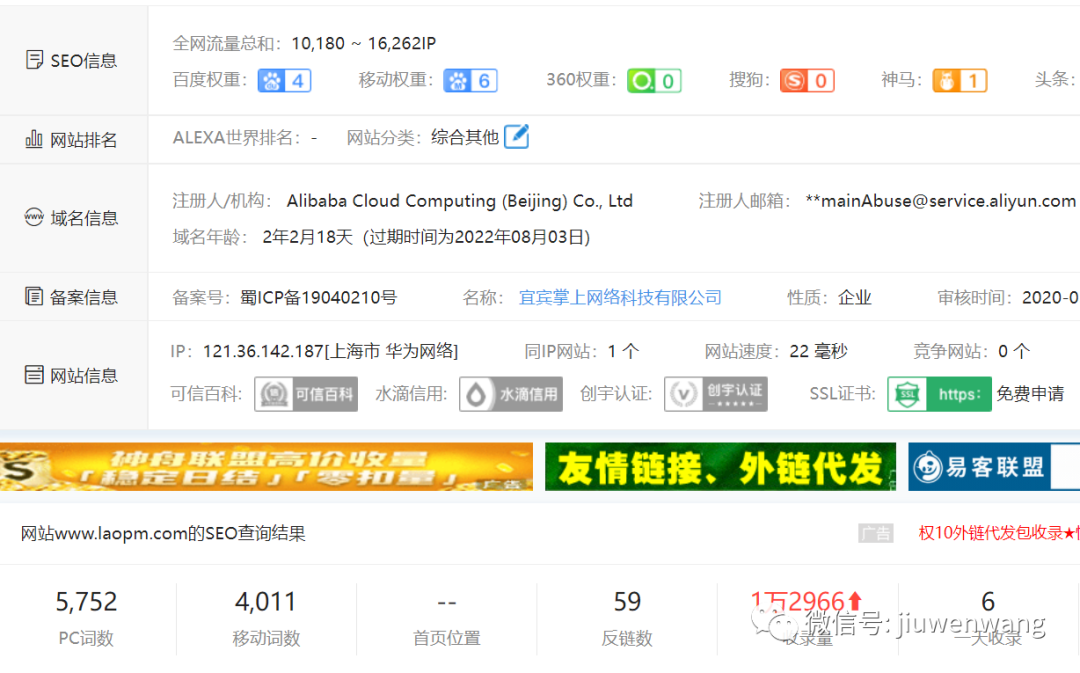This screenshot has height=673, width=1080.
Task: Open the Baidu weight badge showing 4
Action: pyautogui.click(x=284, y=81)
